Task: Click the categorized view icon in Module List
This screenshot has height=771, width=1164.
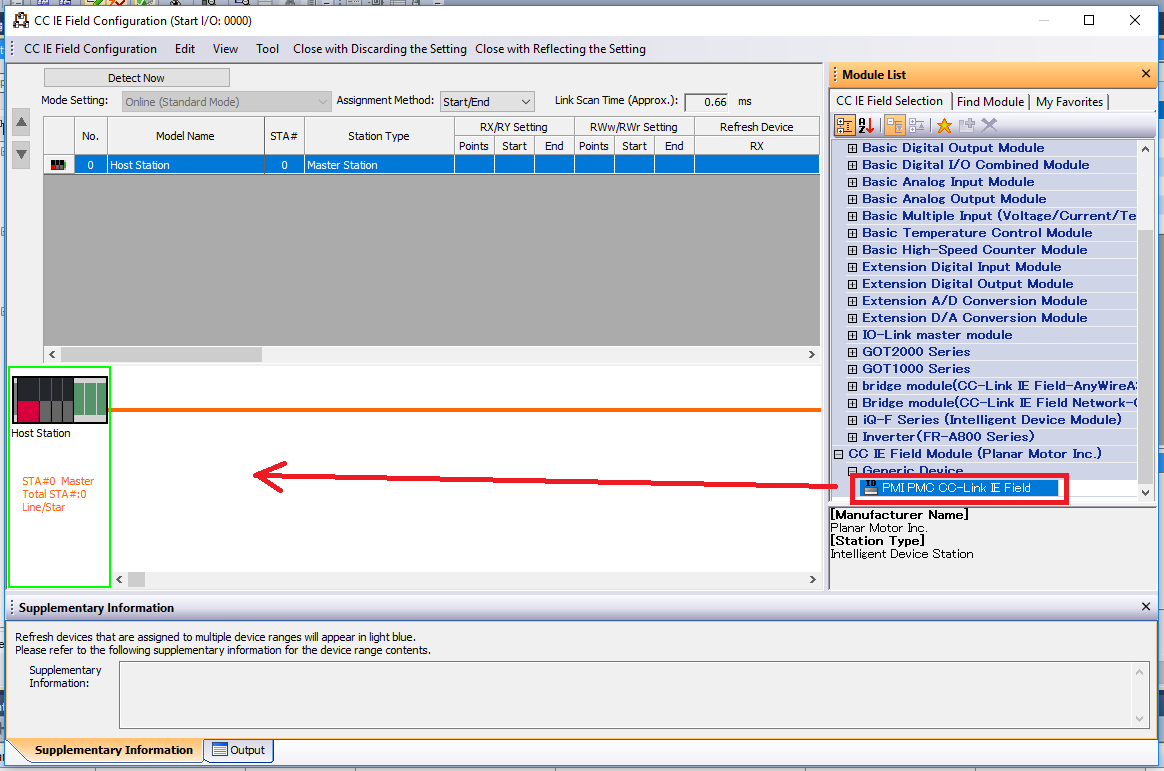Action: click(x=845, y=125)
